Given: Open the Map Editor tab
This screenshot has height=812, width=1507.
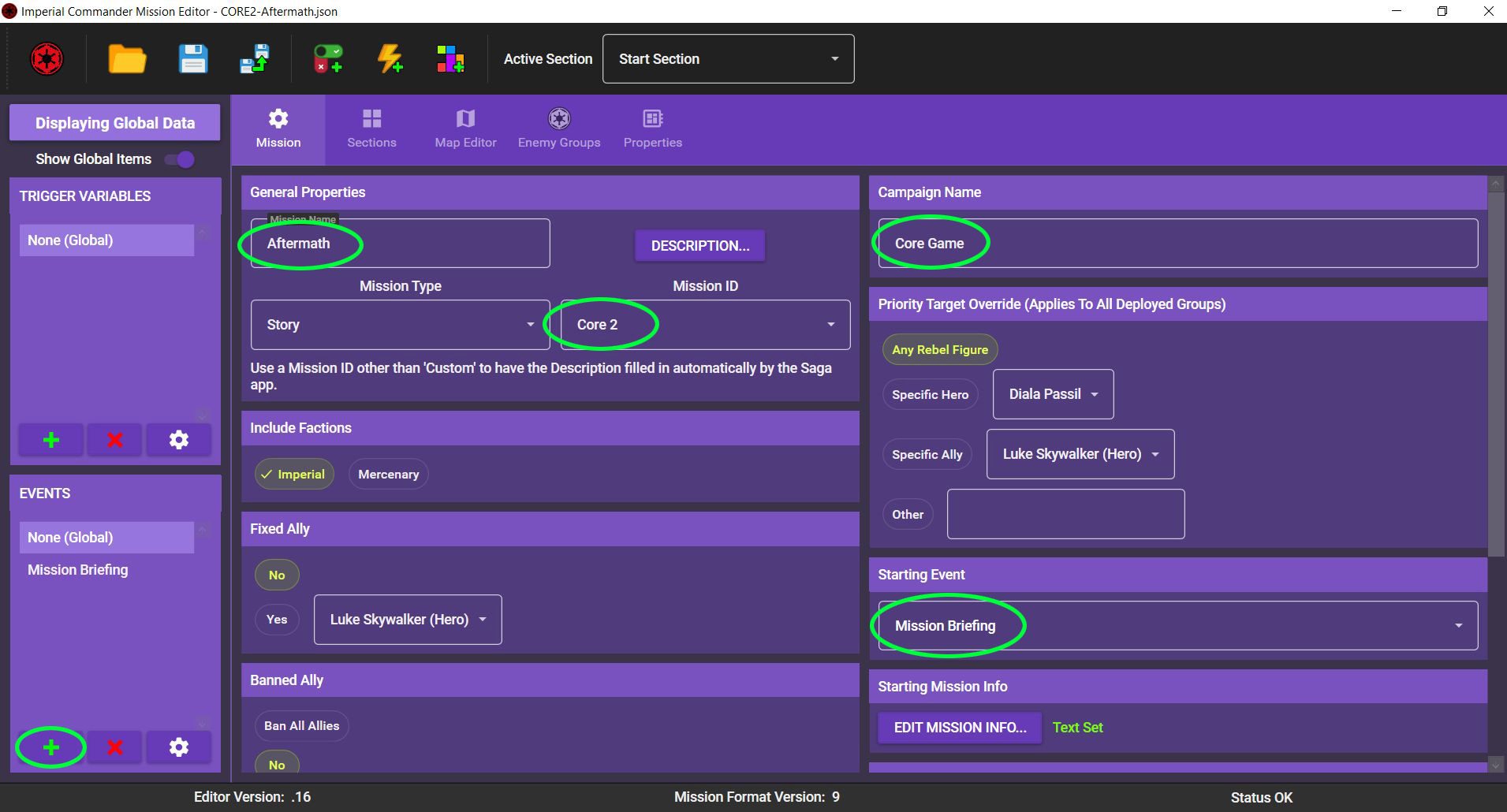Looking at the screenshot, I should tap(465, 129).
